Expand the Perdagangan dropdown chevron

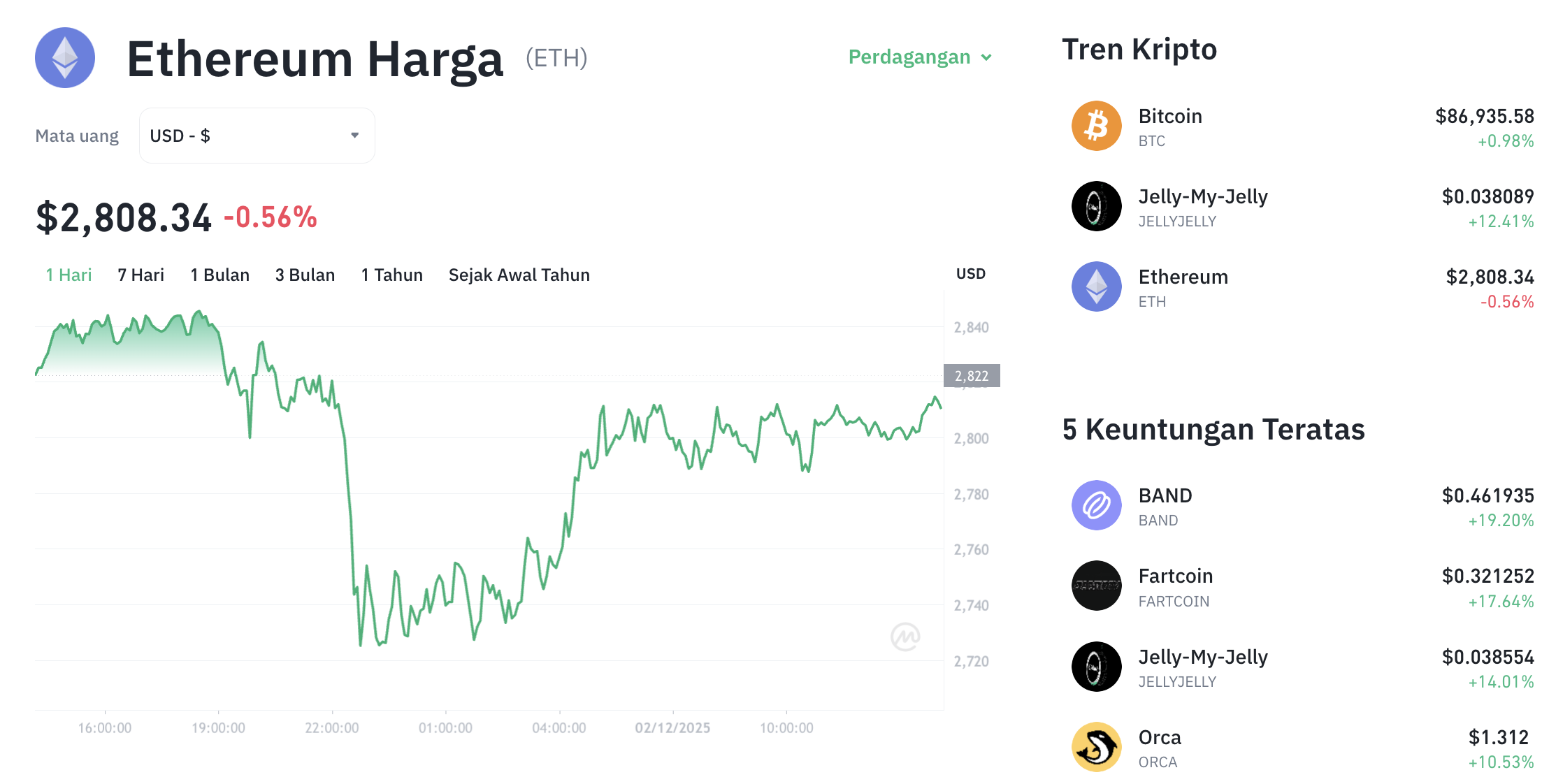986,58
